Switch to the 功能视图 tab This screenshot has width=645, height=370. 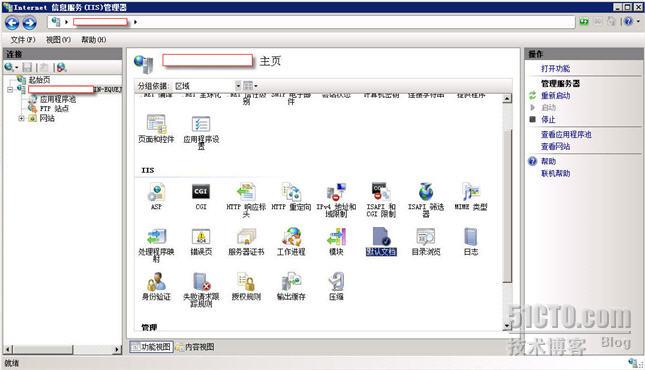151,347
